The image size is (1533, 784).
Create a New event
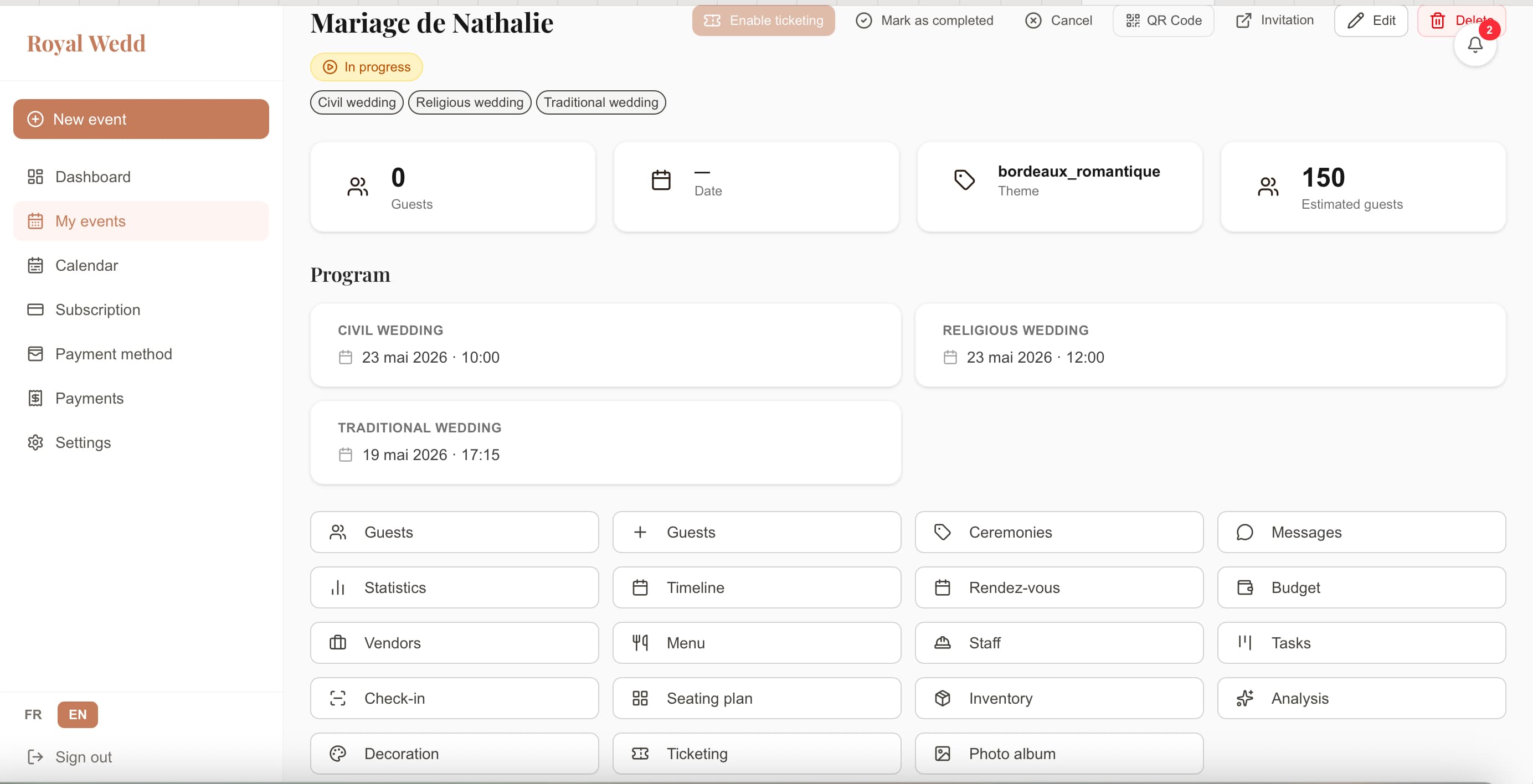141,119
